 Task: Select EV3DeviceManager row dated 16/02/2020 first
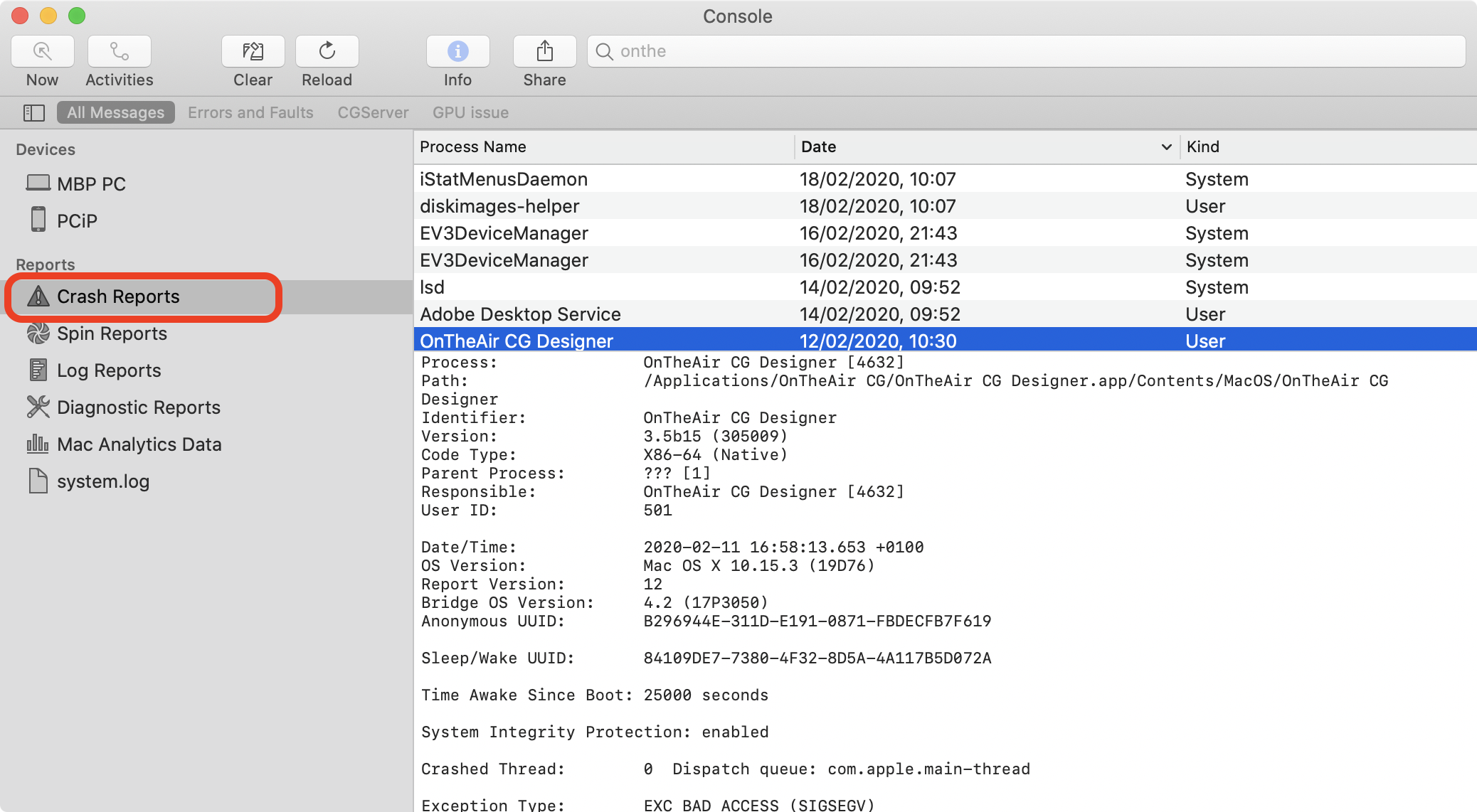946,233
